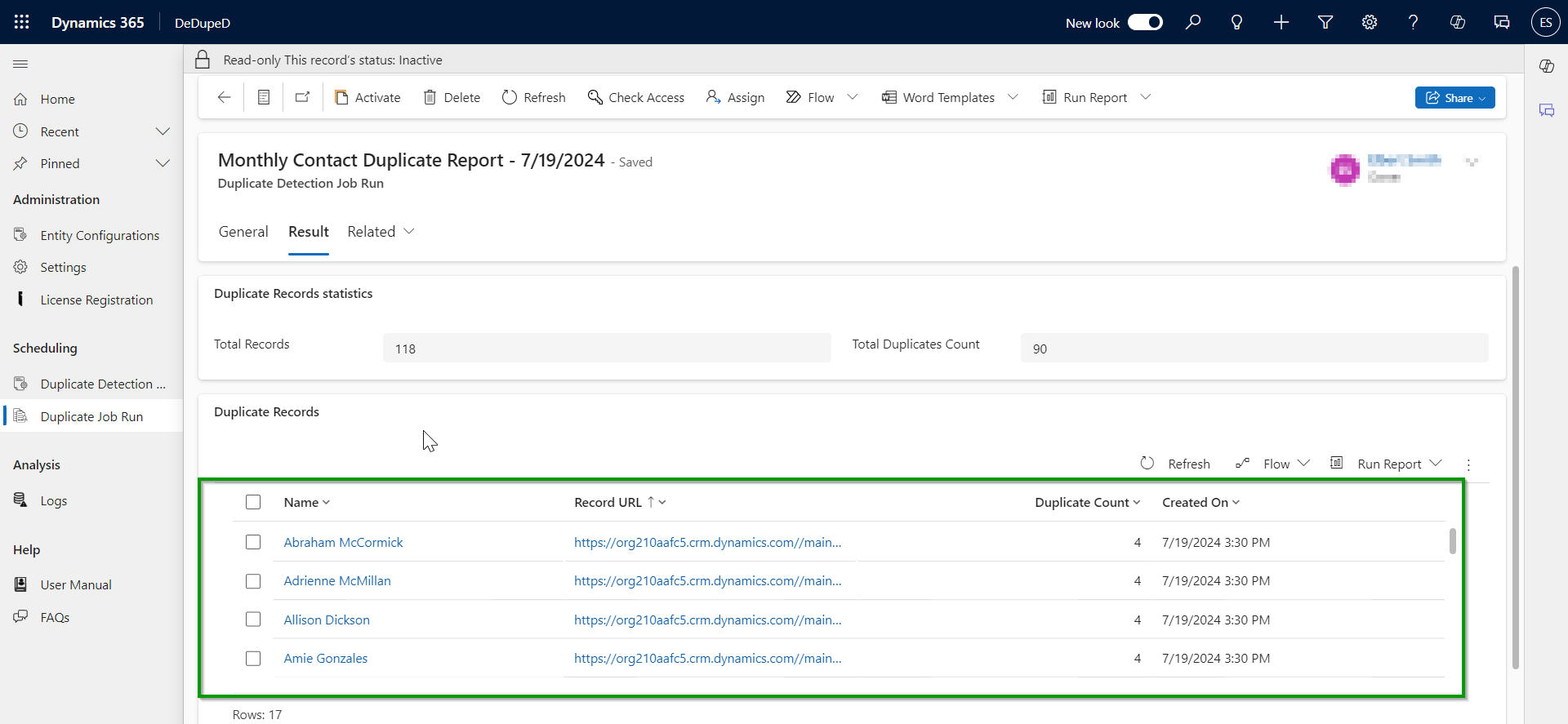Image resolution: width=1568 pixels, height=724 pixels.
Task: Go back using the arrow icon
Action: click(x=224, y=97)
